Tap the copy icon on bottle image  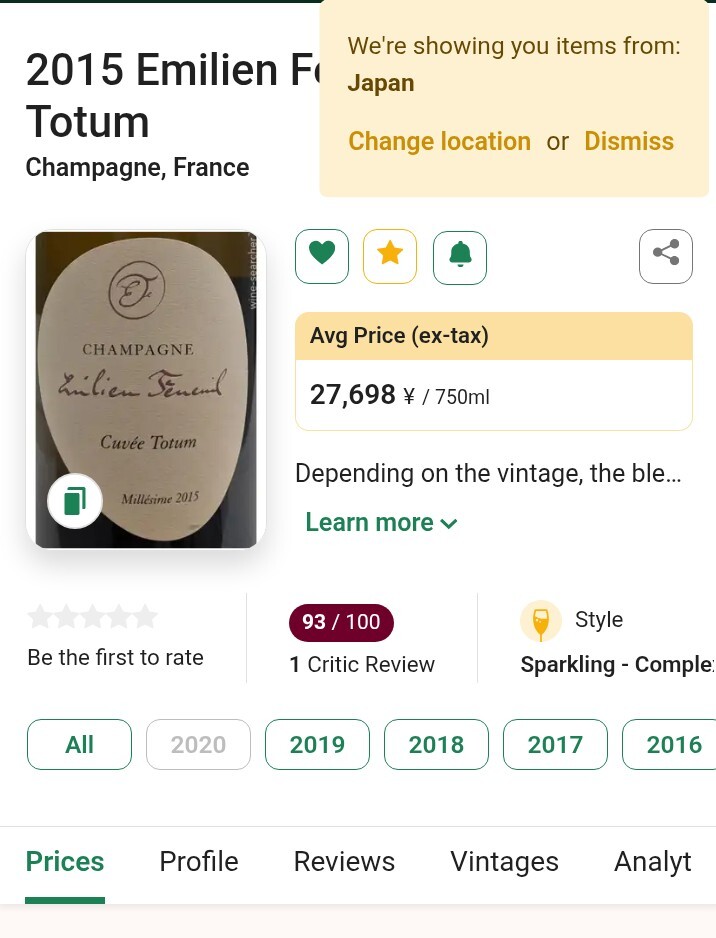point(75,501)
